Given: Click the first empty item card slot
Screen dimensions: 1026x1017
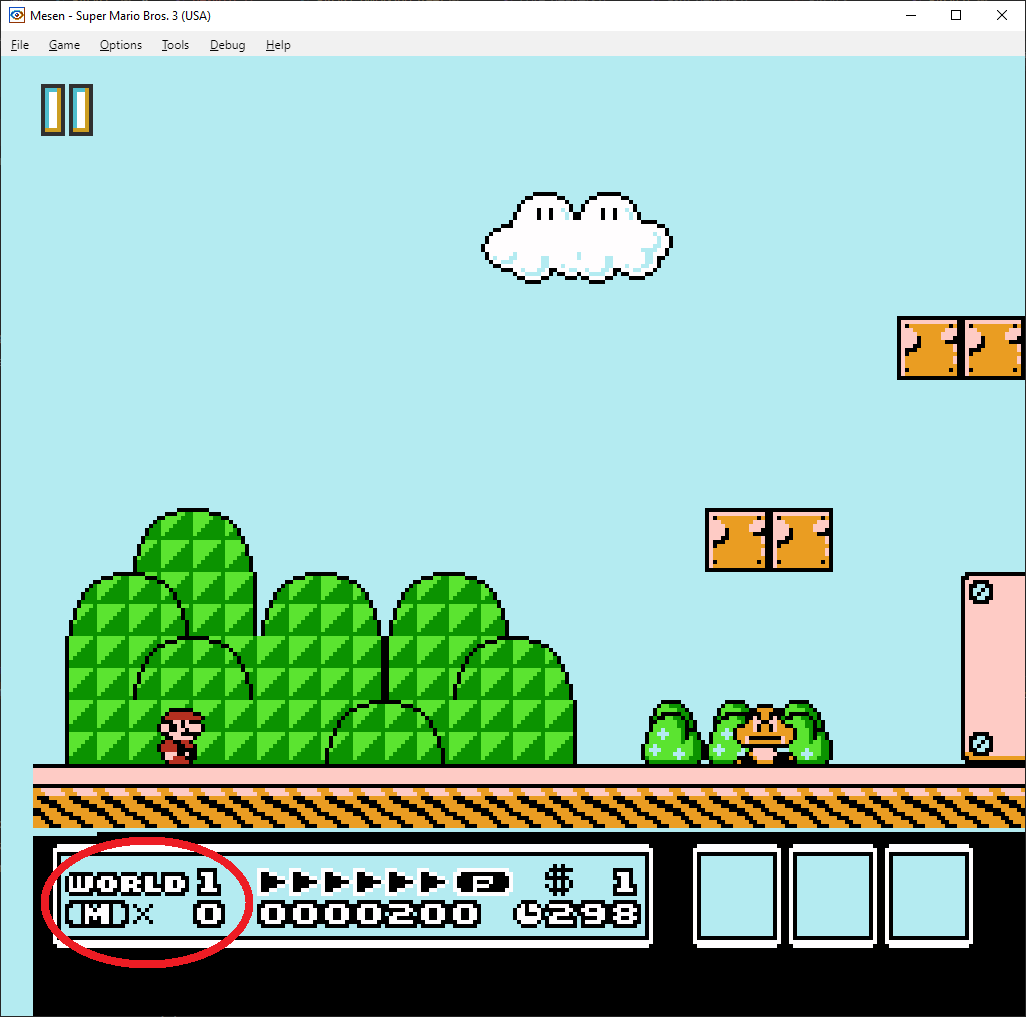Looking at the screenshot, I should tap(737, 895).
